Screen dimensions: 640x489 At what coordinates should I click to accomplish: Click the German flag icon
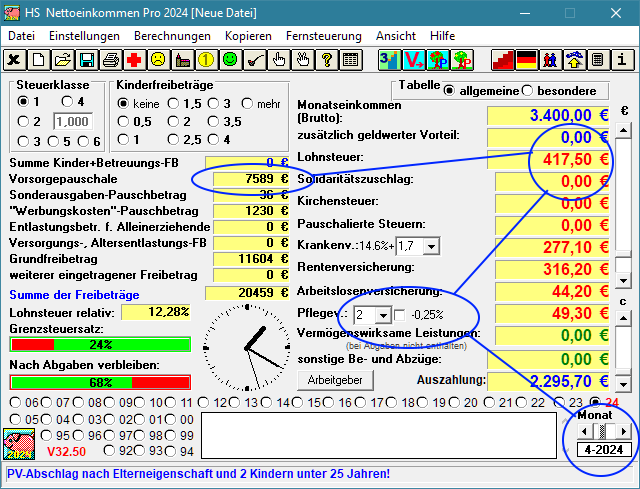pos(526,60)
